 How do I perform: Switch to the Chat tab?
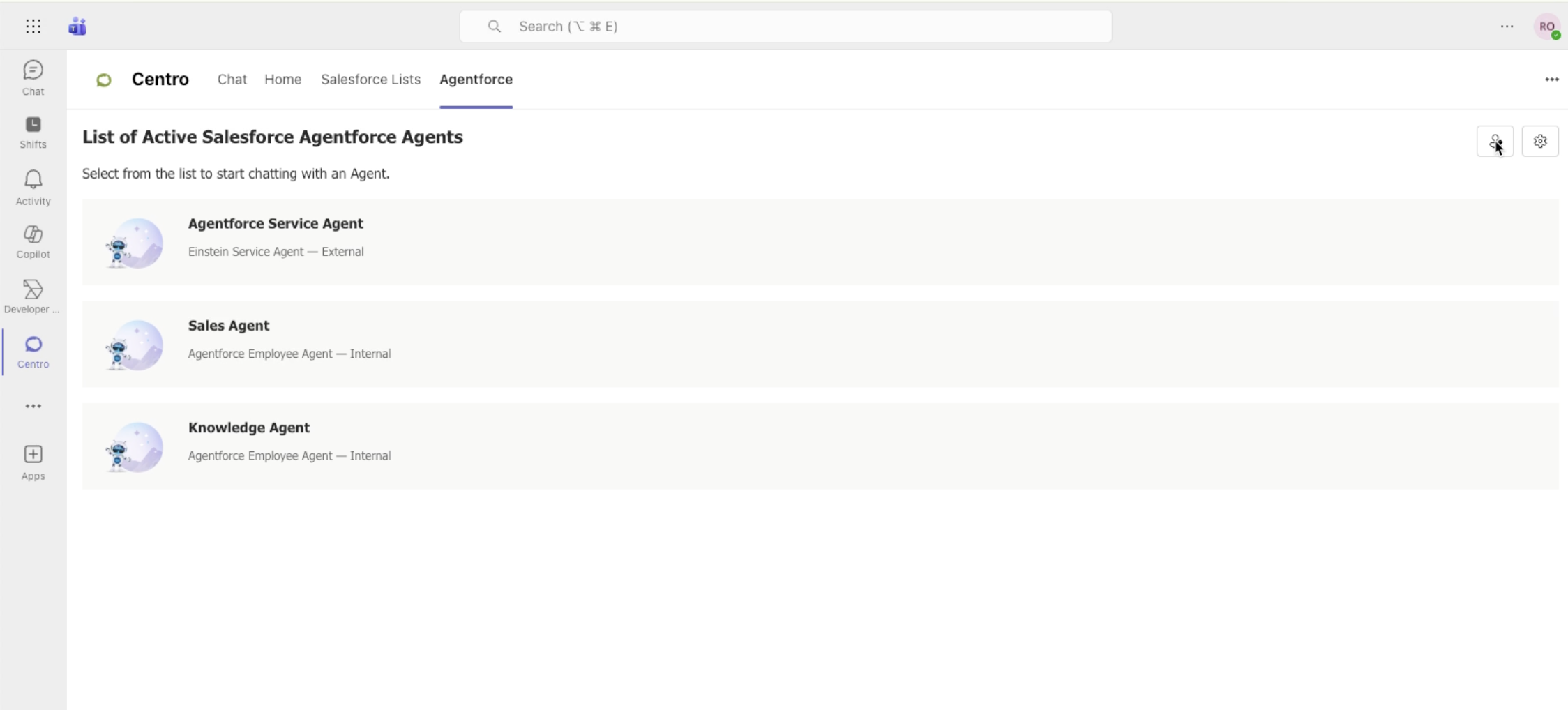[x=232, y=80]
